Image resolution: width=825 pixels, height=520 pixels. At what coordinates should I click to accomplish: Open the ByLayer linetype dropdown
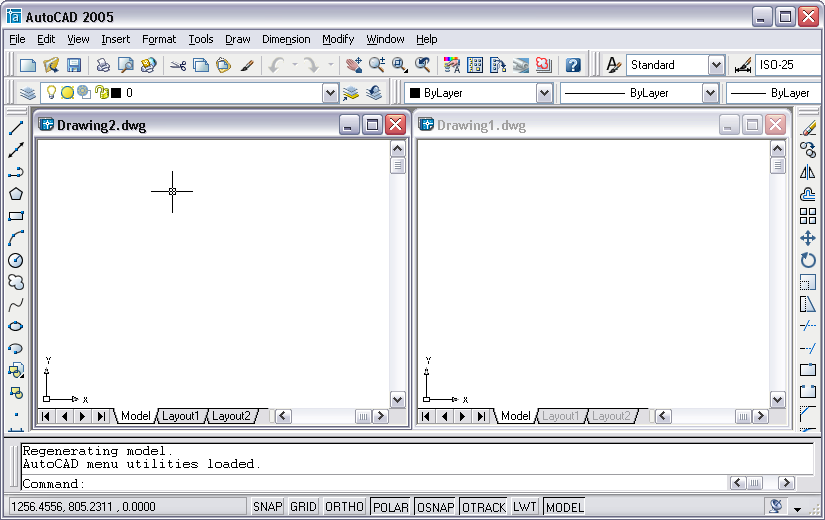710,93
